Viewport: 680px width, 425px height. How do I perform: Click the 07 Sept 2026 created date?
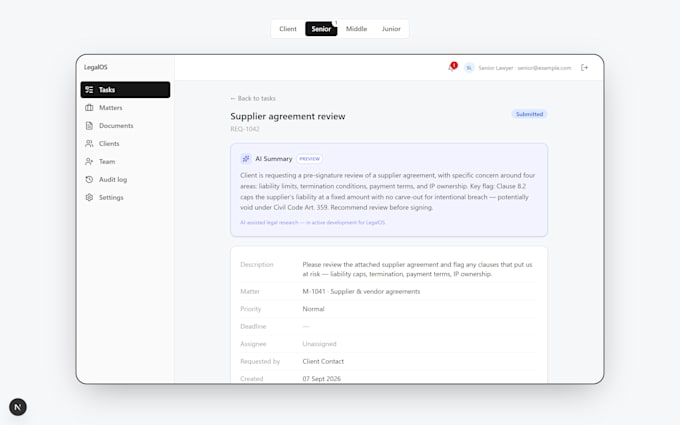coord(321,379)
